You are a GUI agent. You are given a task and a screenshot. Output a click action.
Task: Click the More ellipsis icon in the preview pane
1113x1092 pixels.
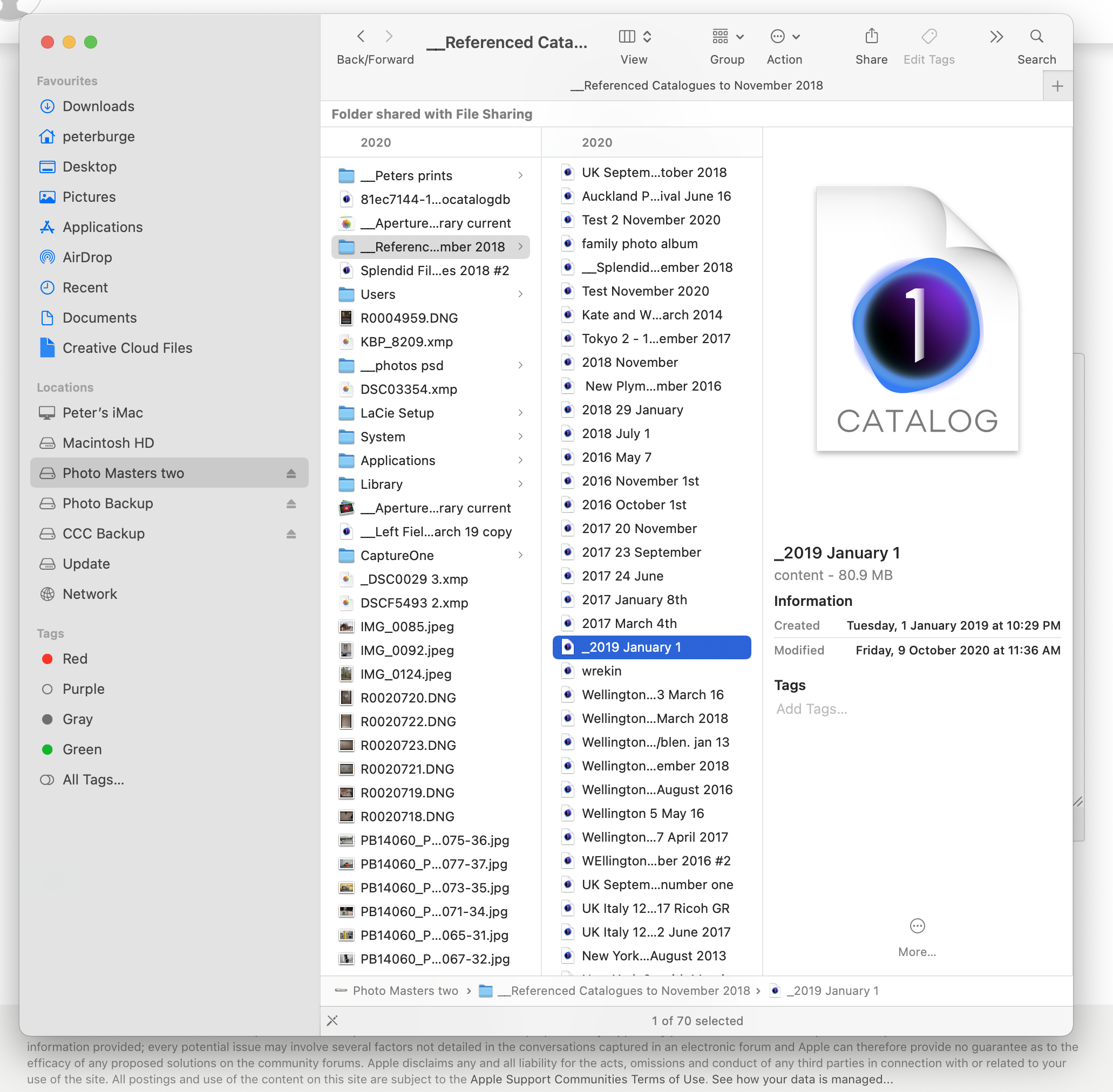point(917,926)
